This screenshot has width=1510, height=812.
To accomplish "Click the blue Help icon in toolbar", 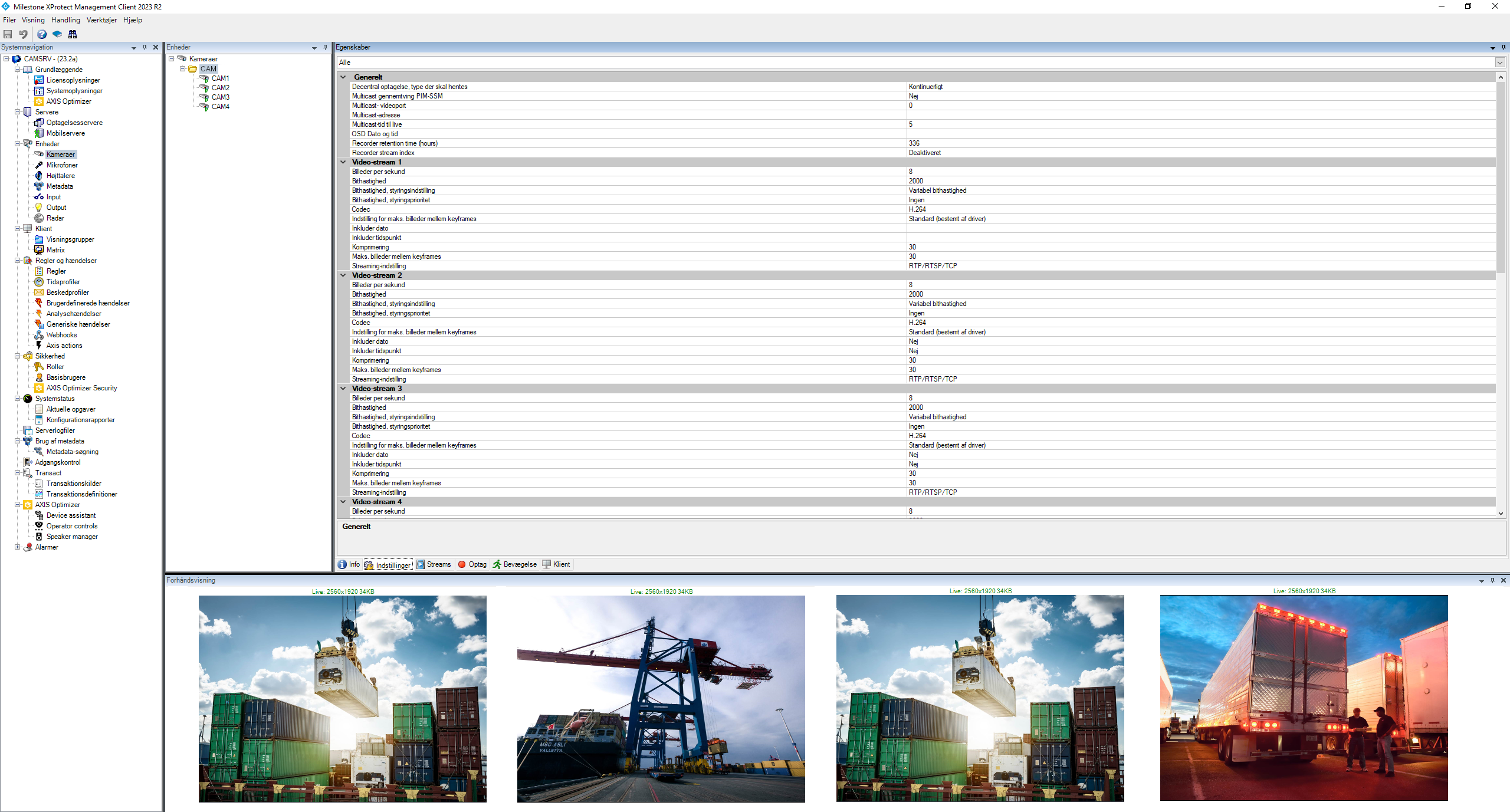I will [x=42, y=34].
